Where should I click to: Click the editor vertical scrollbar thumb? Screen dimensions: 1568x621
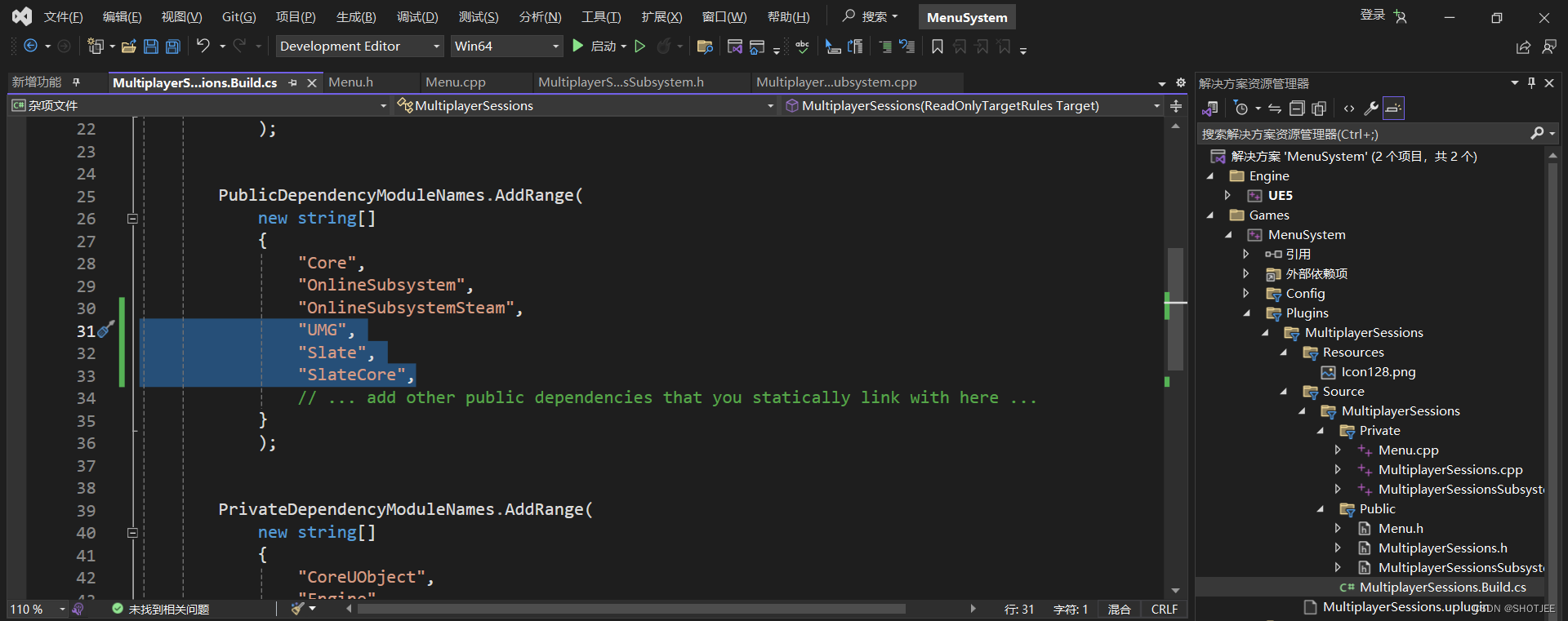click(x=1175, y=308)
